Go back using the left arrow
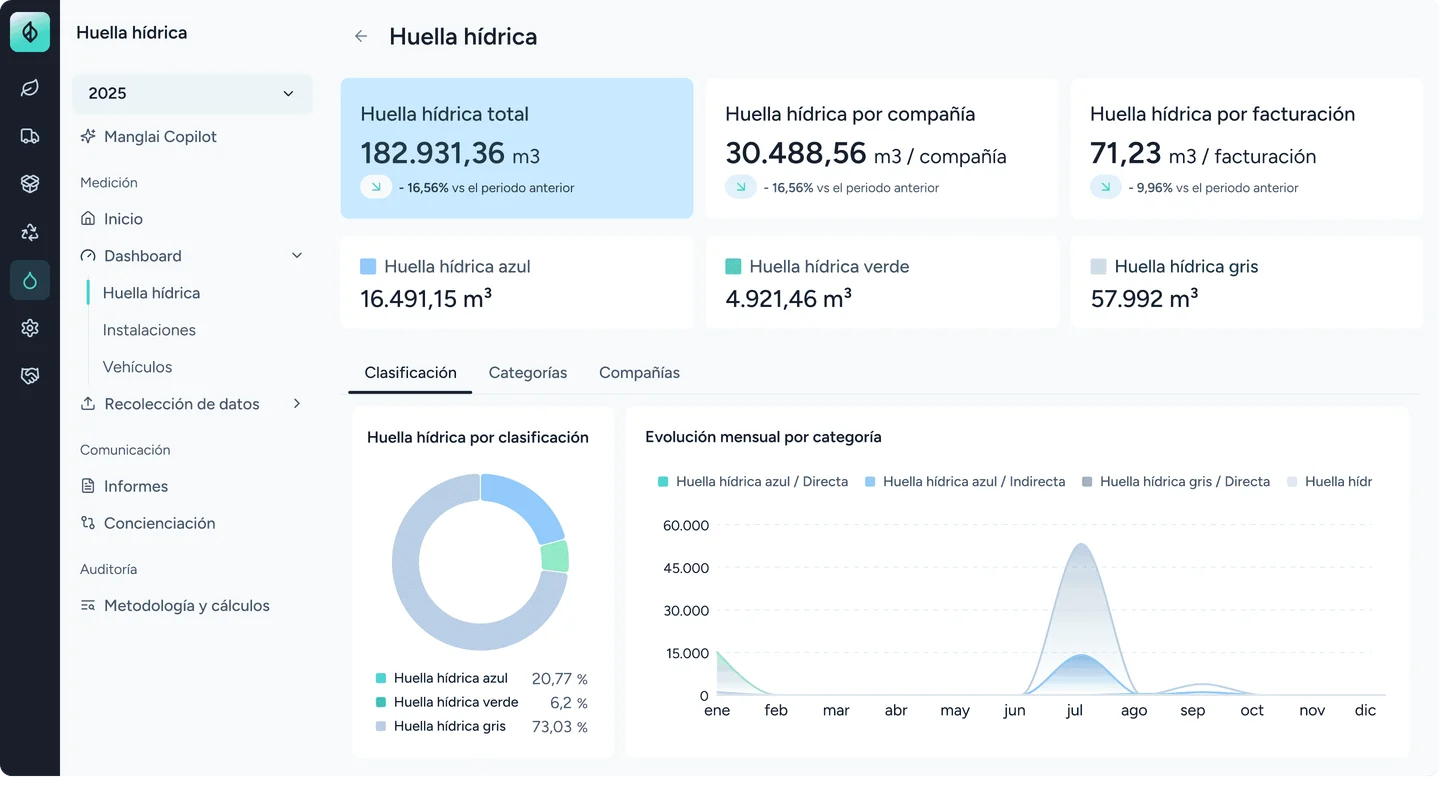Image resolution: width=1440 pixels, height=786 pixels. point(361,37)
